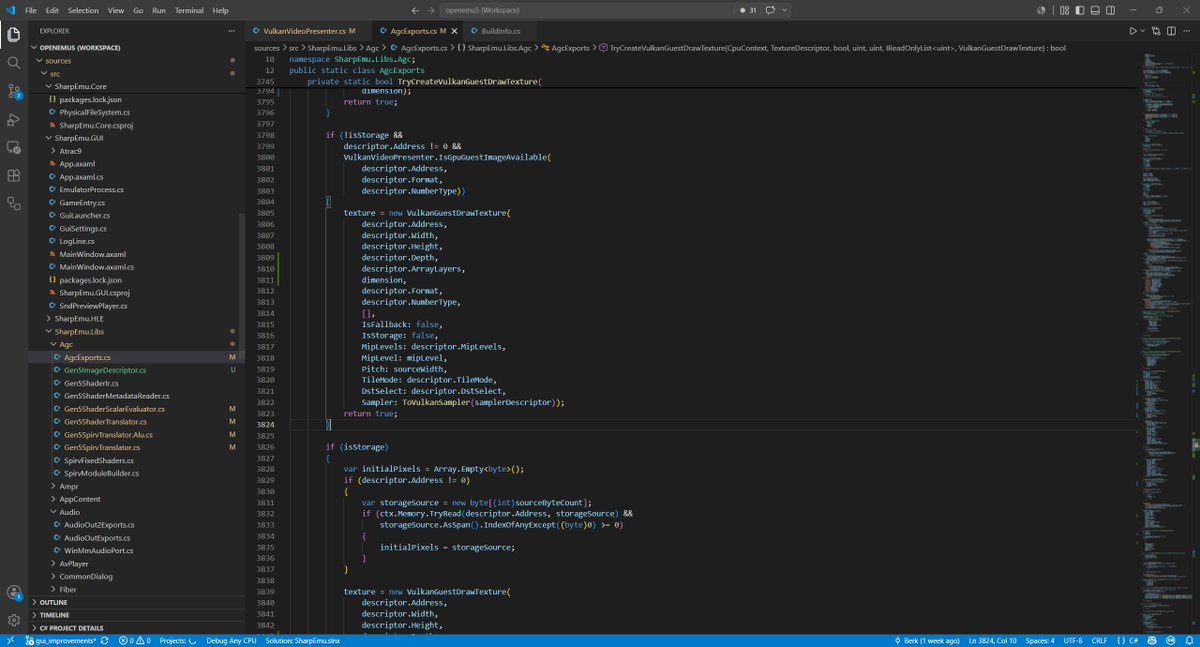Open Run and Debug view icon
Screen dimensions: 1200x647
click(14, 119)
